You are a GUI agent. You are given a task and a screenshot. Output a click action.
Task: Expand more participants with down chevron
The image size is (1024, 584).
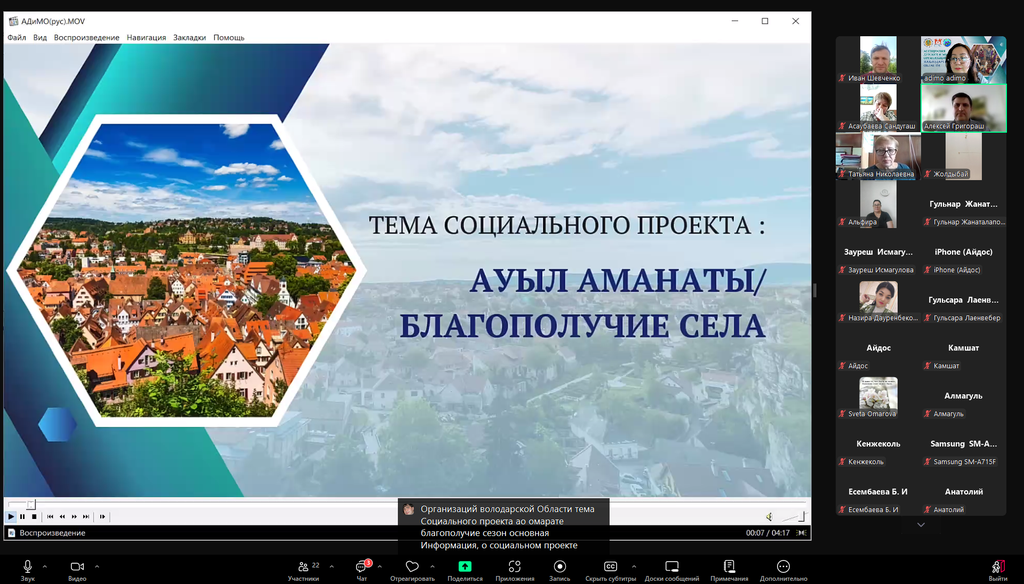point(921,525)
